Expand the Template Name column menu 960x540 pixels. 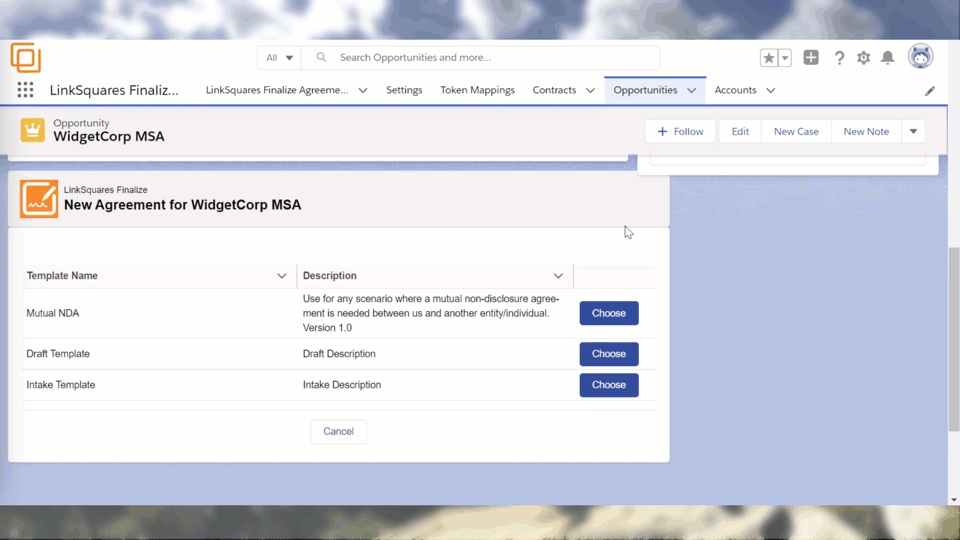(x=281, y=276)
